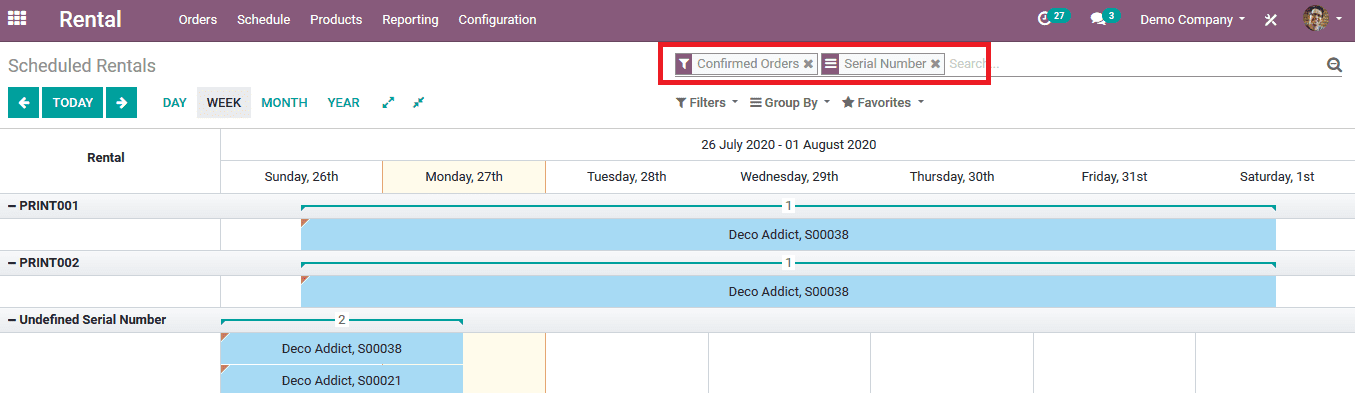The image size is (1355, 393).
Task: Open PRINT001 Deco Addict S00038 rental bar
Action: tap(788, 235)
